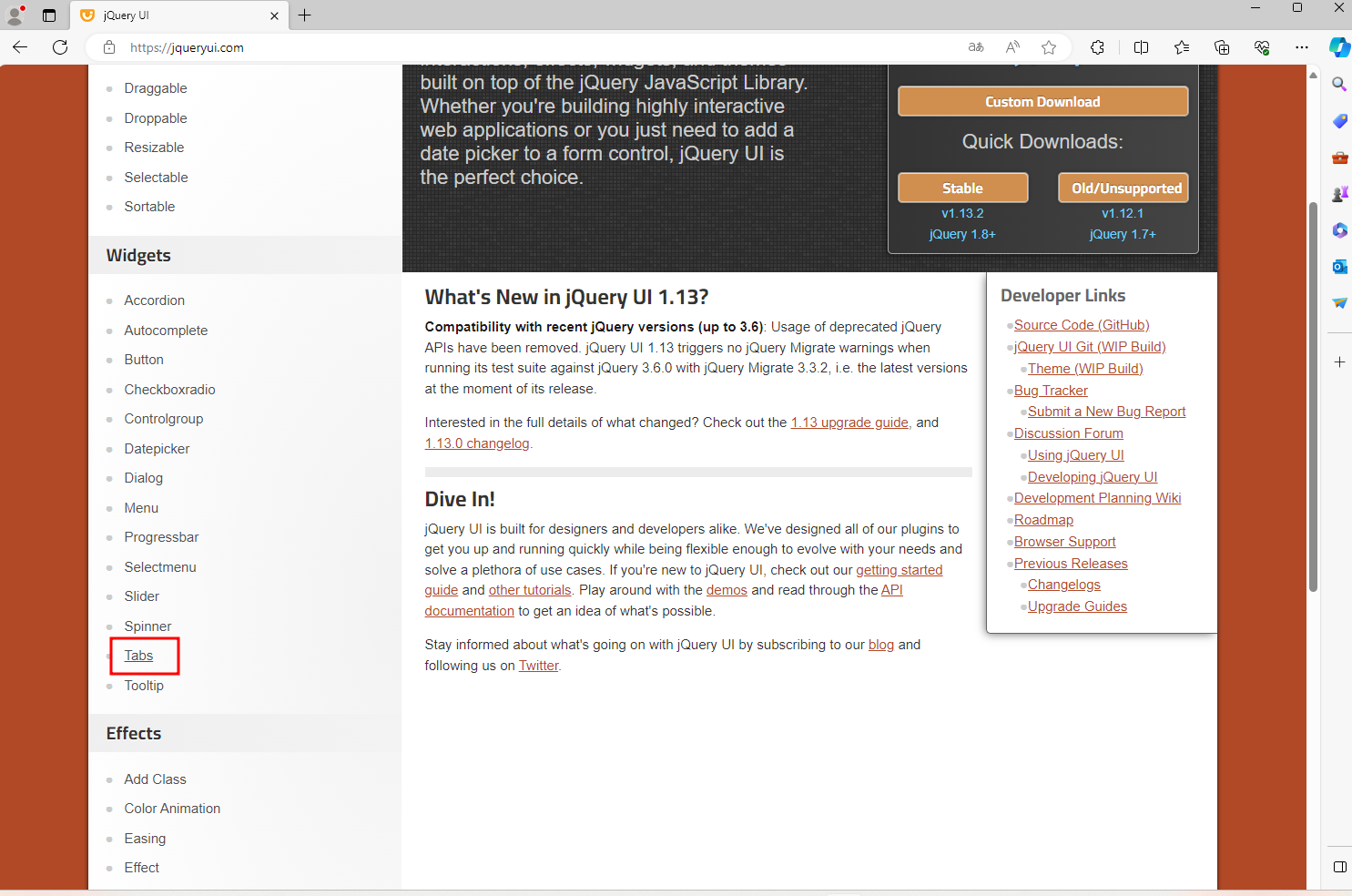This screenshot has width=1352, height=896.
Task: Click the site info lock icon
Action: (x=109, y=47)
